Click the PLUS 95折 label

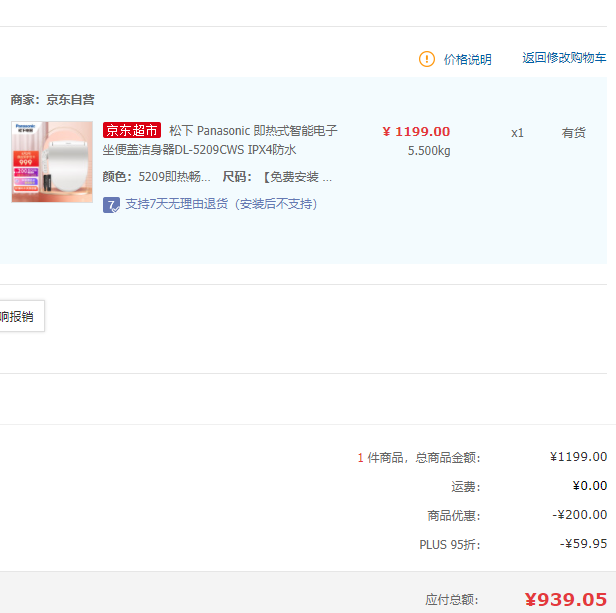click(x=450, y=545)
